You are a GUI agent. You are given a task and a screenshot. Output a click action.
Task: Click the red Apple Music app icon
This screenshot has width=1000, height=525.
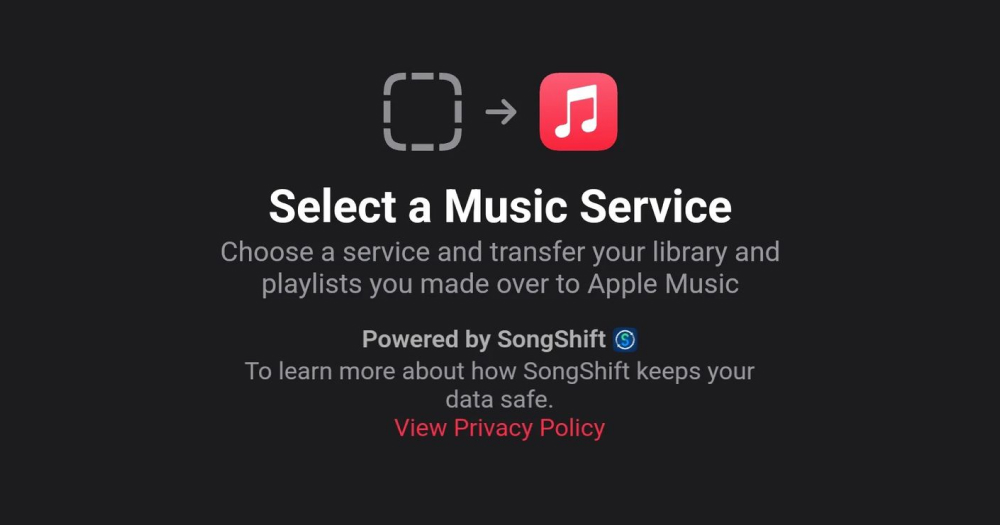click(578, 112)
